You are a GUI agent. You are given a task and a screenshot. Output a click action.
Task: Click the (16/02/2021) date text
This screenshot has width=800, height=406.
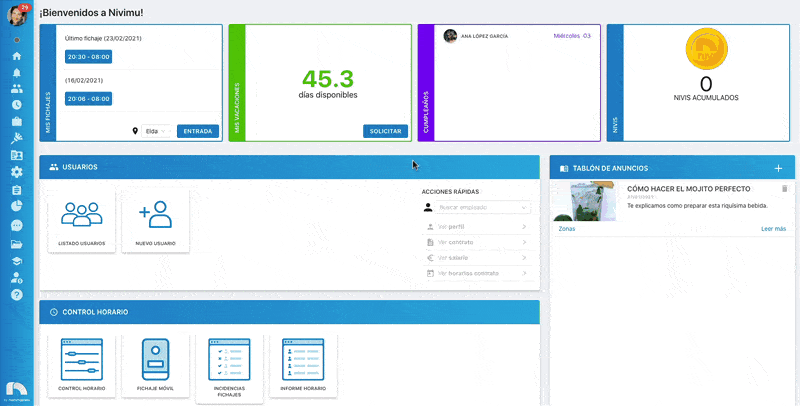84,81
